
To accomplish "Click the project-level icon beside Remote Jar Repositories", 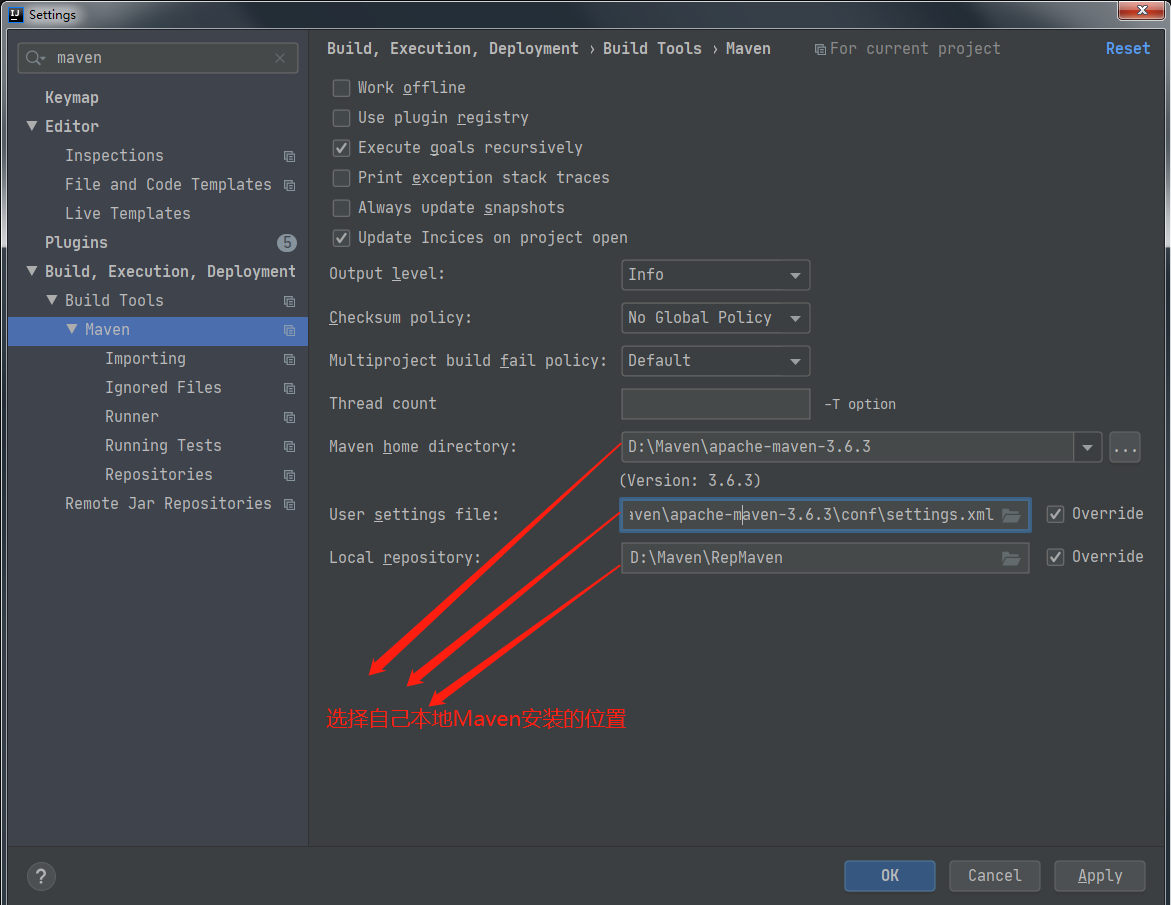I will [x=289, y=504].
